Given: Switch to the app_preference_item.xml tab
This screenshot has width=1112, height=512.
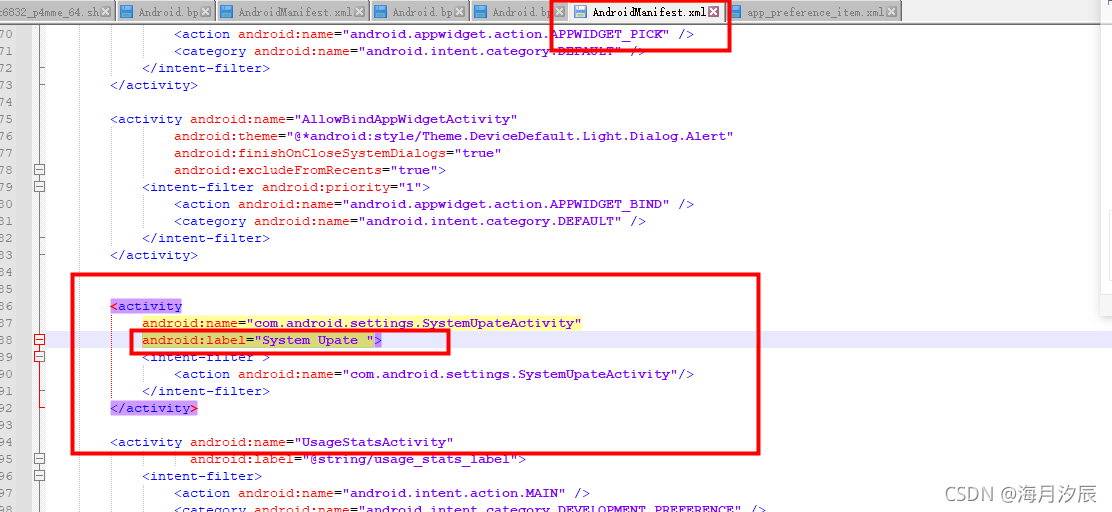Looking at the screenshot, I should click(x=814, y=11).
